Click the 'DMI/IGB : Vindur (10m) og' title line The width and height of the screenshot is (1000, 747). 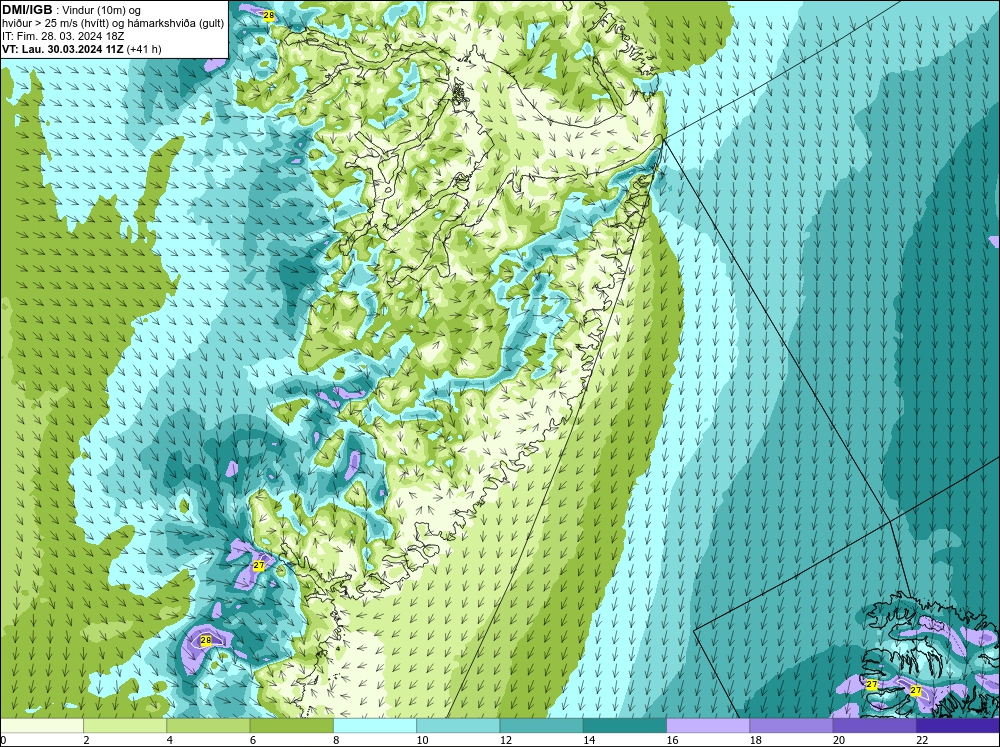click(72, 10)
